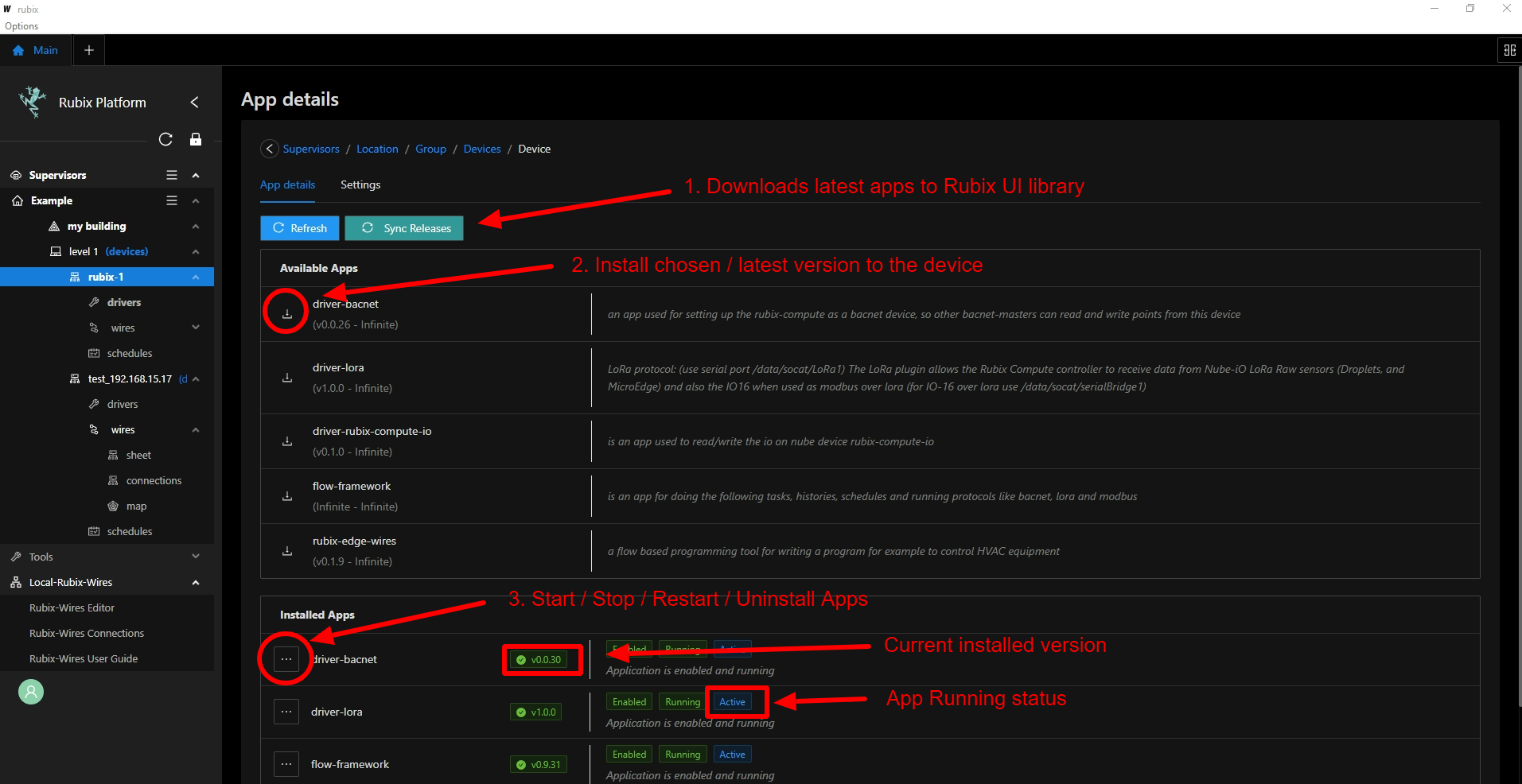Add a new tab with plus icon
1522x784 pixels.
[x=89, y=50]
